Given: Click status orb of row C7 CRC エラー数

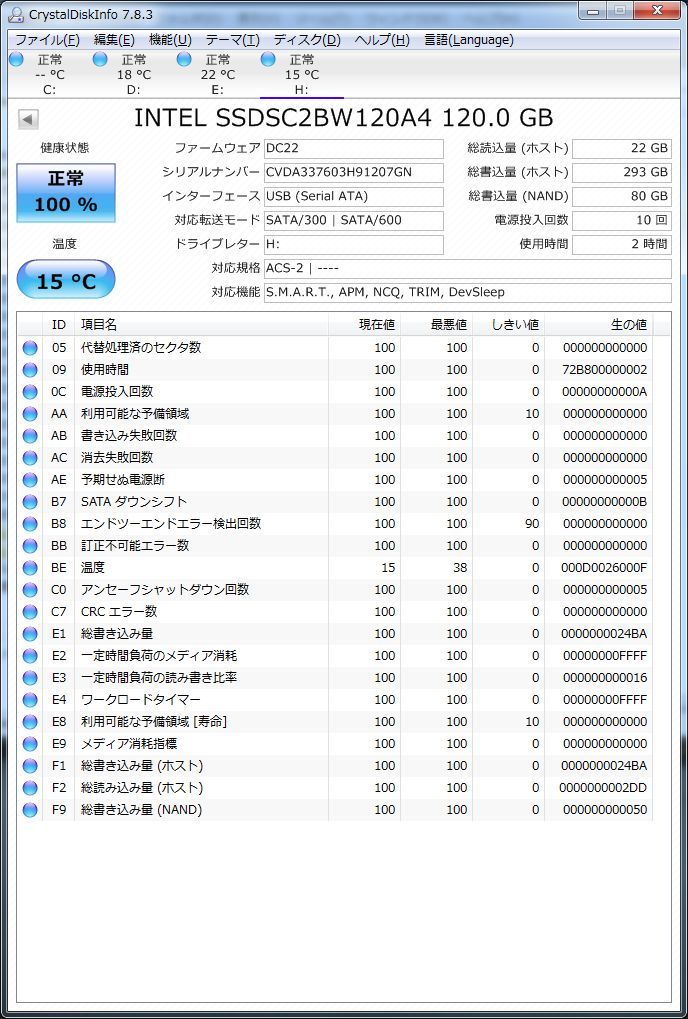Looking at the screenshot, I should coord(30,612).
